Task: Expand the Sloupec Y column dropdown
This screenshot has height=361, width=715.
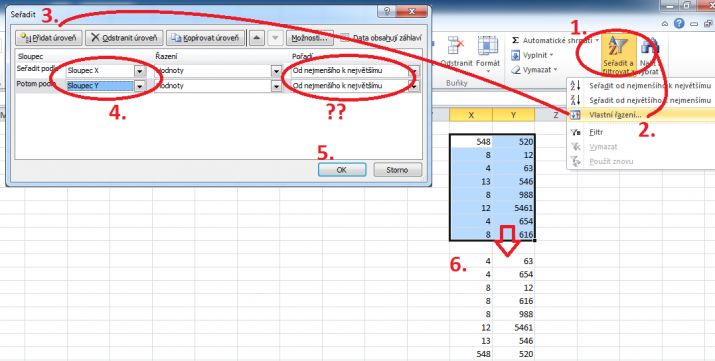Action: (140, 86)
